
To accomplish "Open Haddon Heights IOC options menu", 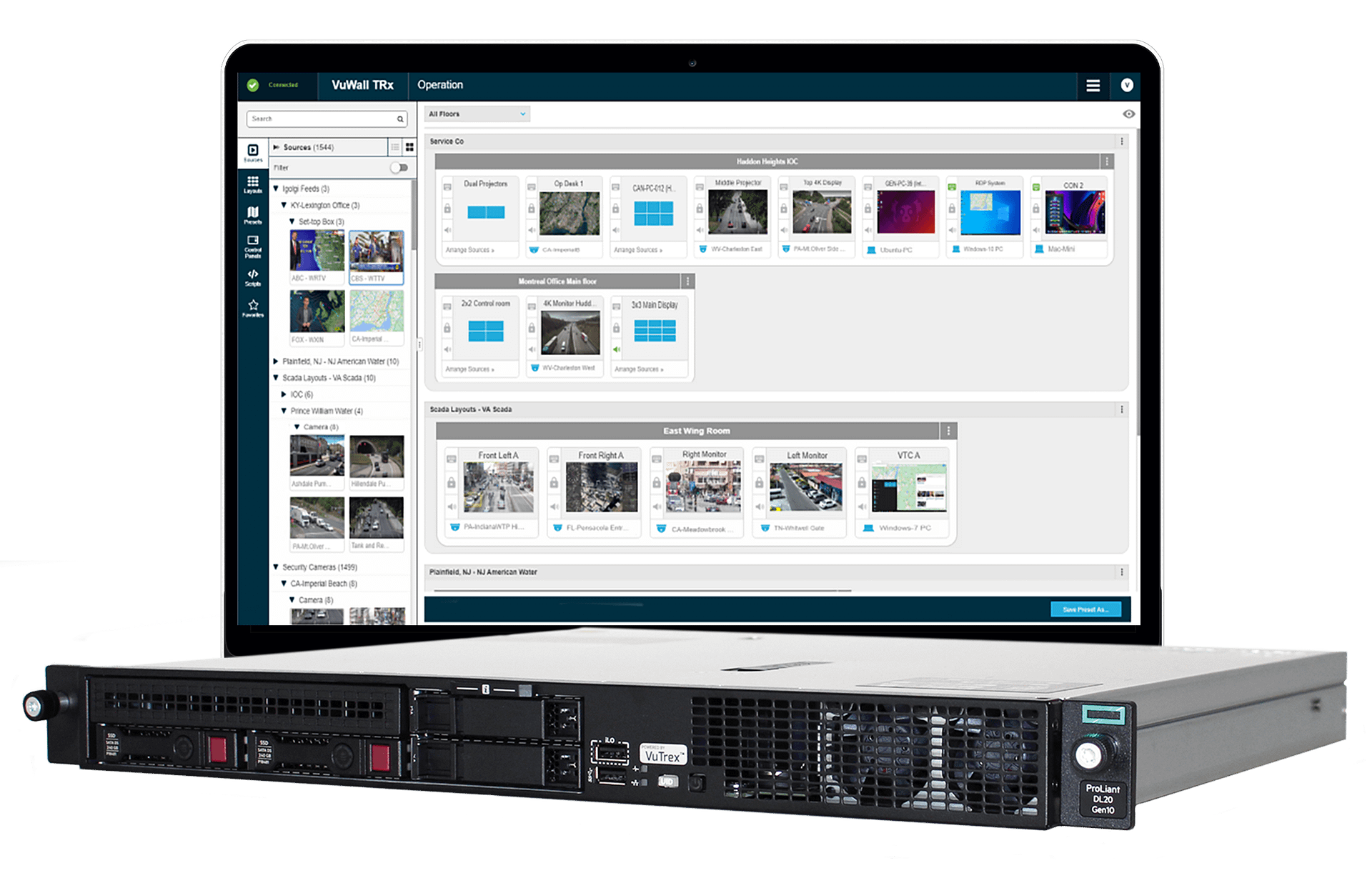I will click(x=1107, y=161).
